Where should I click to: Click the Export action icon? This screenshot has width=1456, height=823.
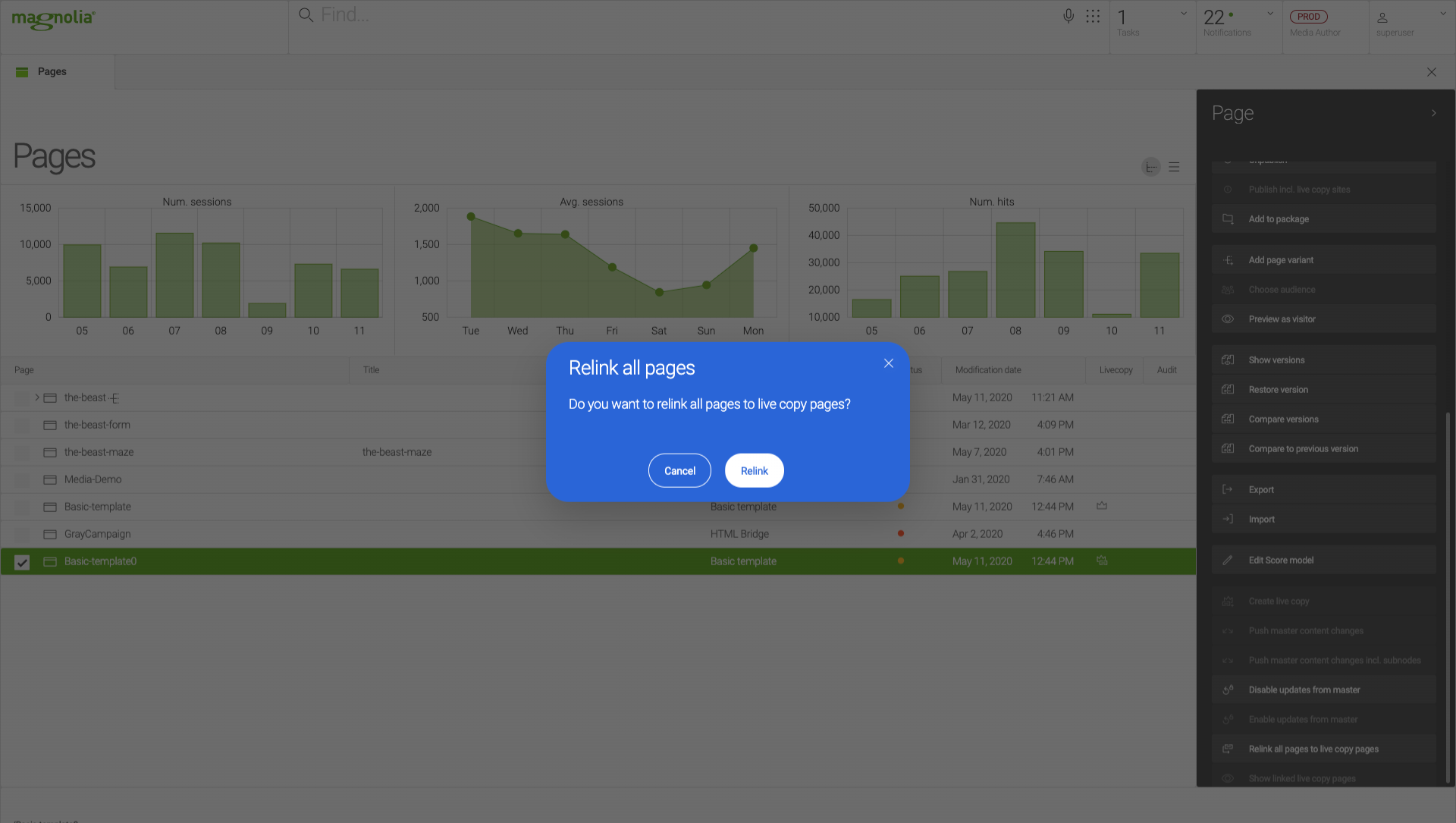click(1228, 490)
